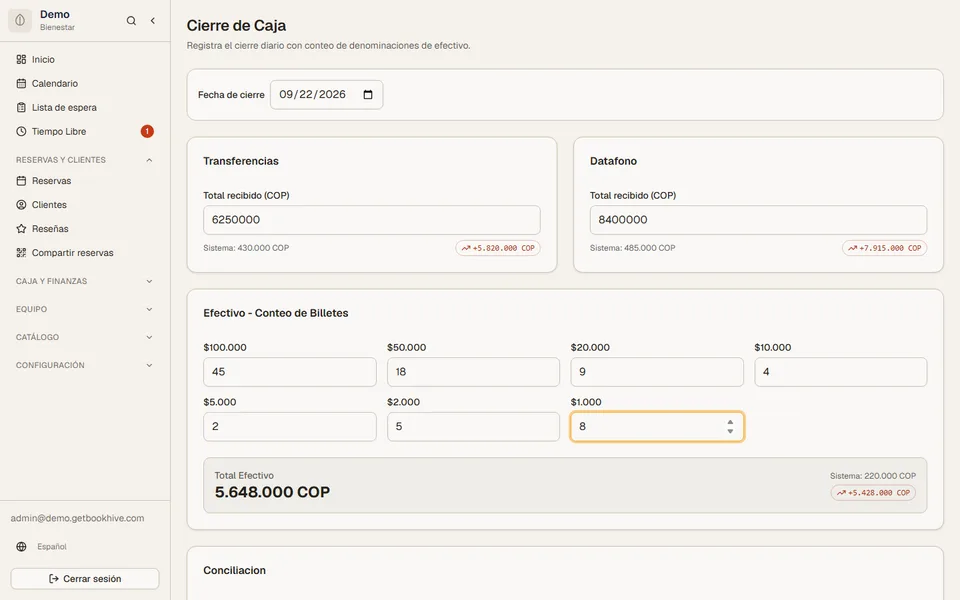Focus the Fecha de cierre date field
The height and width of the screenshot is (600, 960).
point(326,95)
